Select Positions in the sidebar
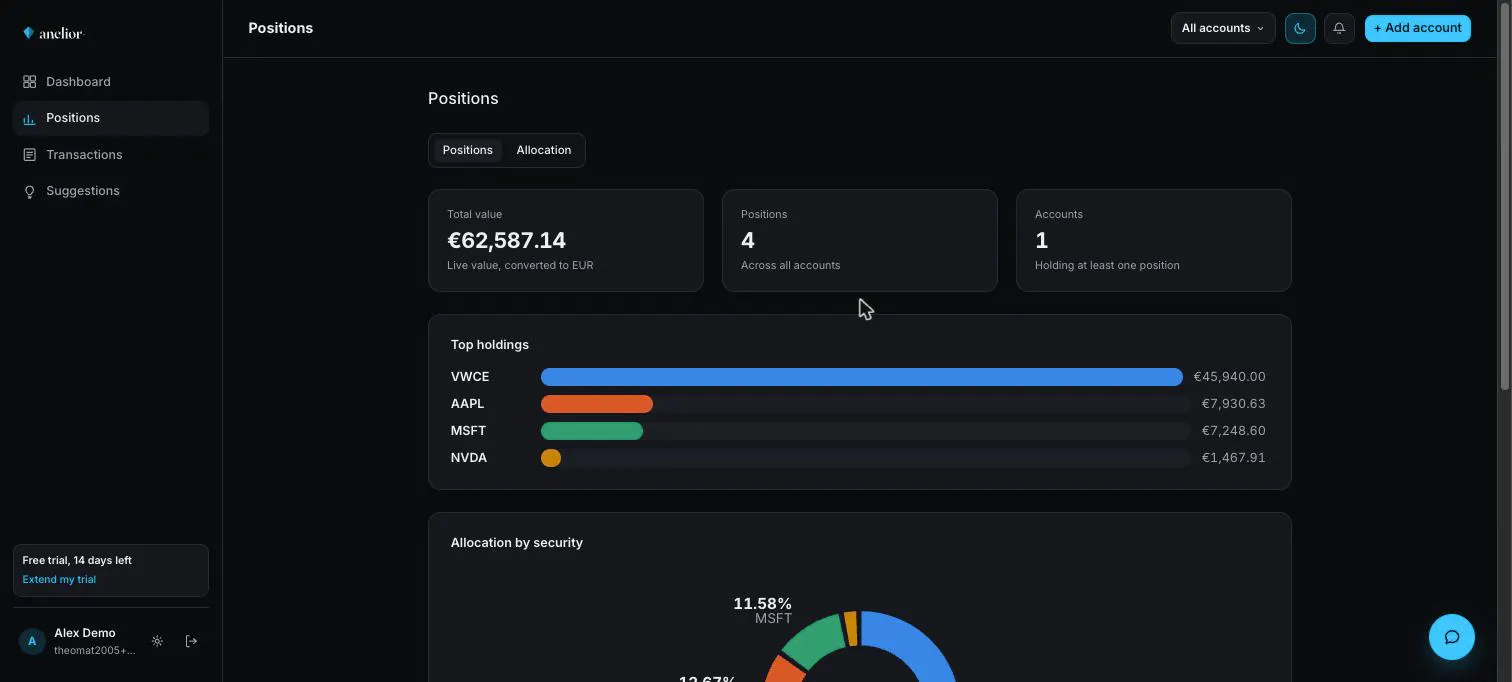1512x682 pixels. [111, 118]
